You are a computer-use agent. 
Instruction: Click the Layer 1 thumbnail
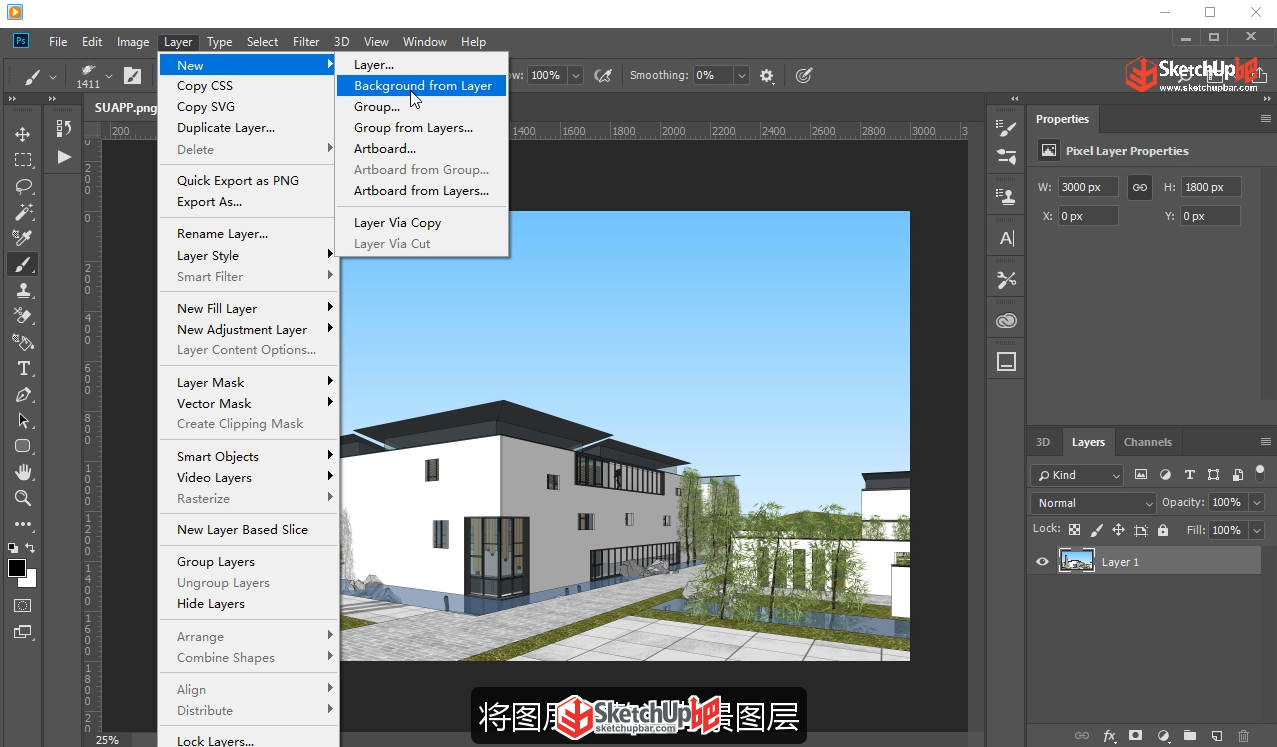click(x=1076, y=562)
